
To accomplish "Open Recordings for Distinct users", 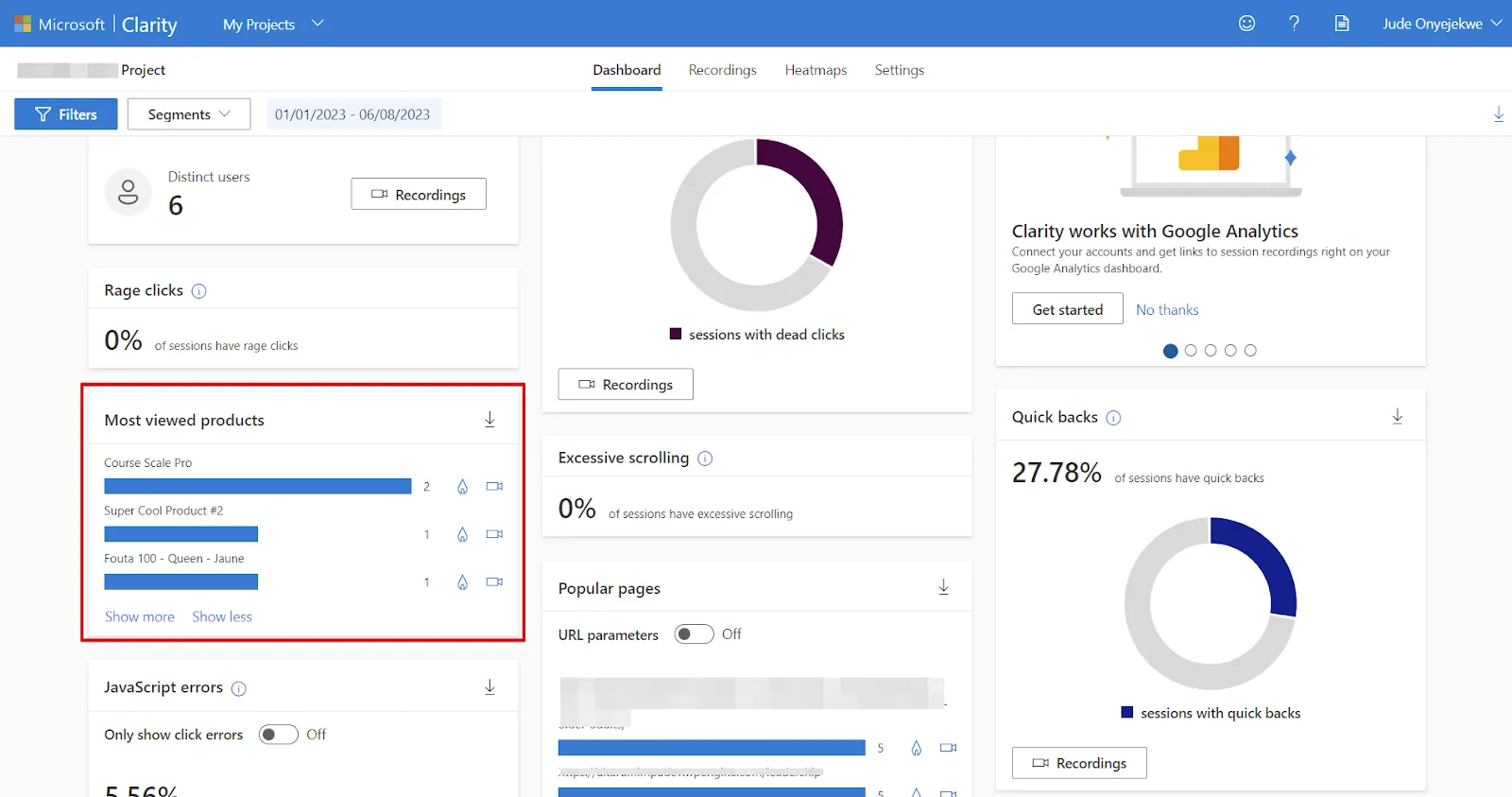I will click(419, 194).
